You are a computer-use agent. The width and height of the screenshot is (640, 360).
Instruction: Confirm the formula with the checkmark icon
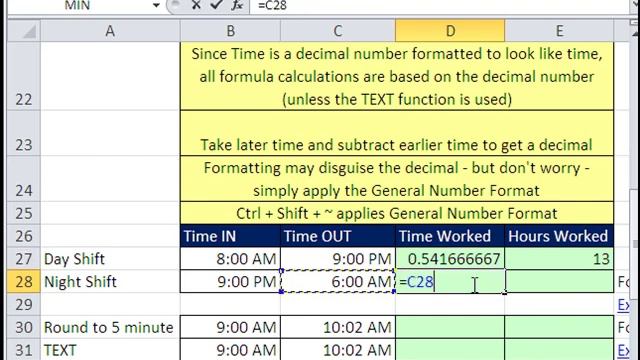click(x=216, y=5)
